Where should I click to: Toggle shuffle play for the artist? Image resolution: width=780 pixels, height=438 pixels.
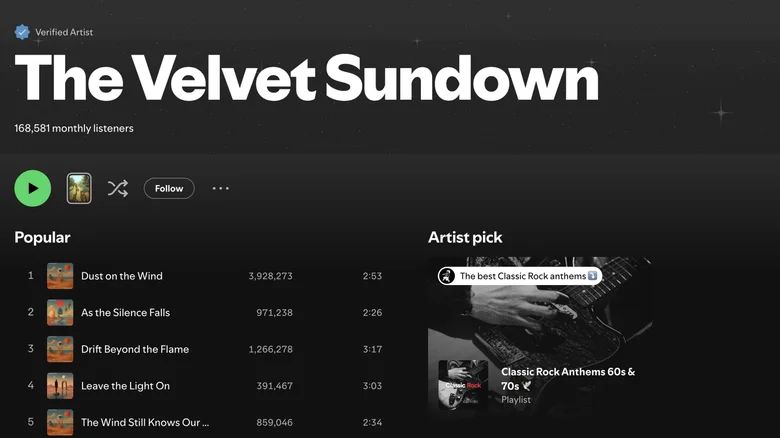point(118,188)
